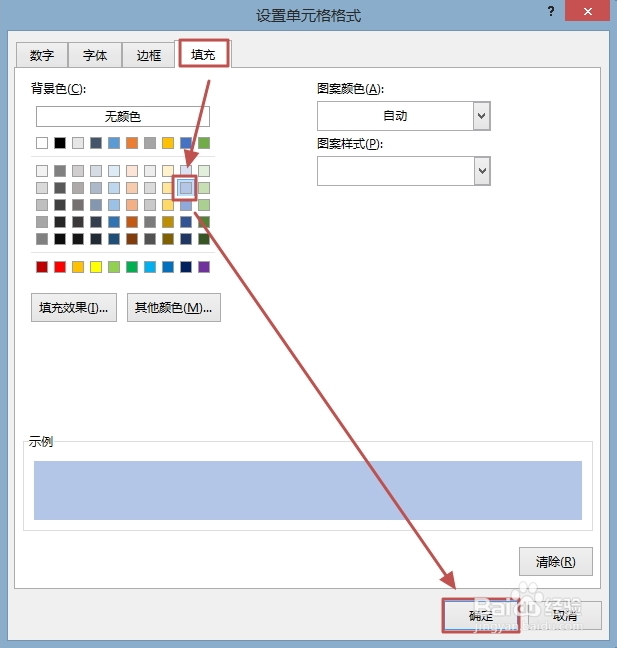Choose bright red standard color swatch

point(60,267)
